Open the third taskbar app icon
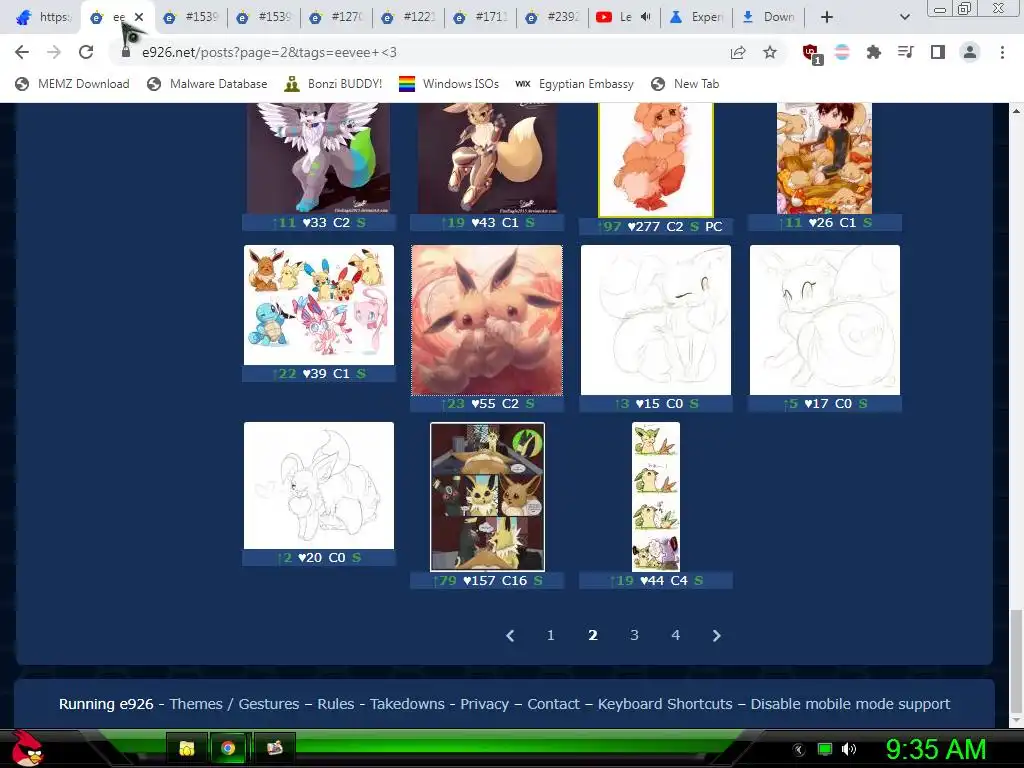 pos(275,748)
